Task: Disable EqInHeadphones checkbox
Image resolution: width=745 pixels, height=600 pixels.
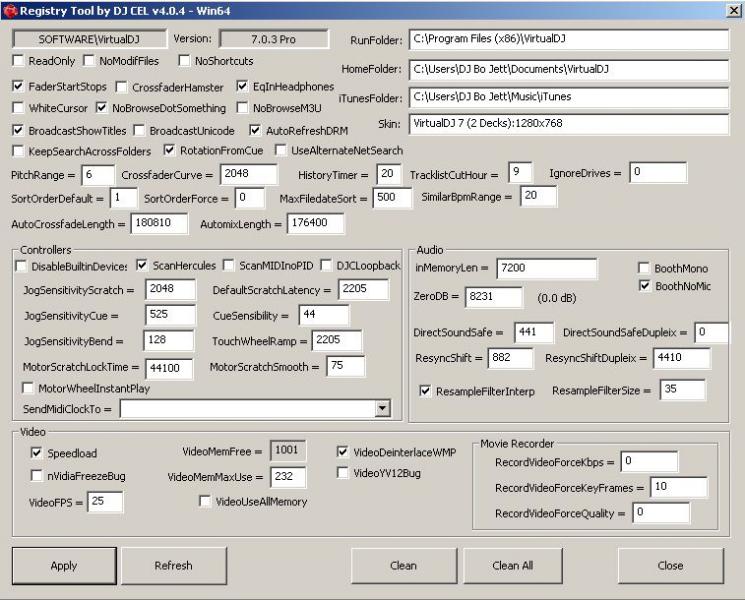Action: (x=242, y=86)
